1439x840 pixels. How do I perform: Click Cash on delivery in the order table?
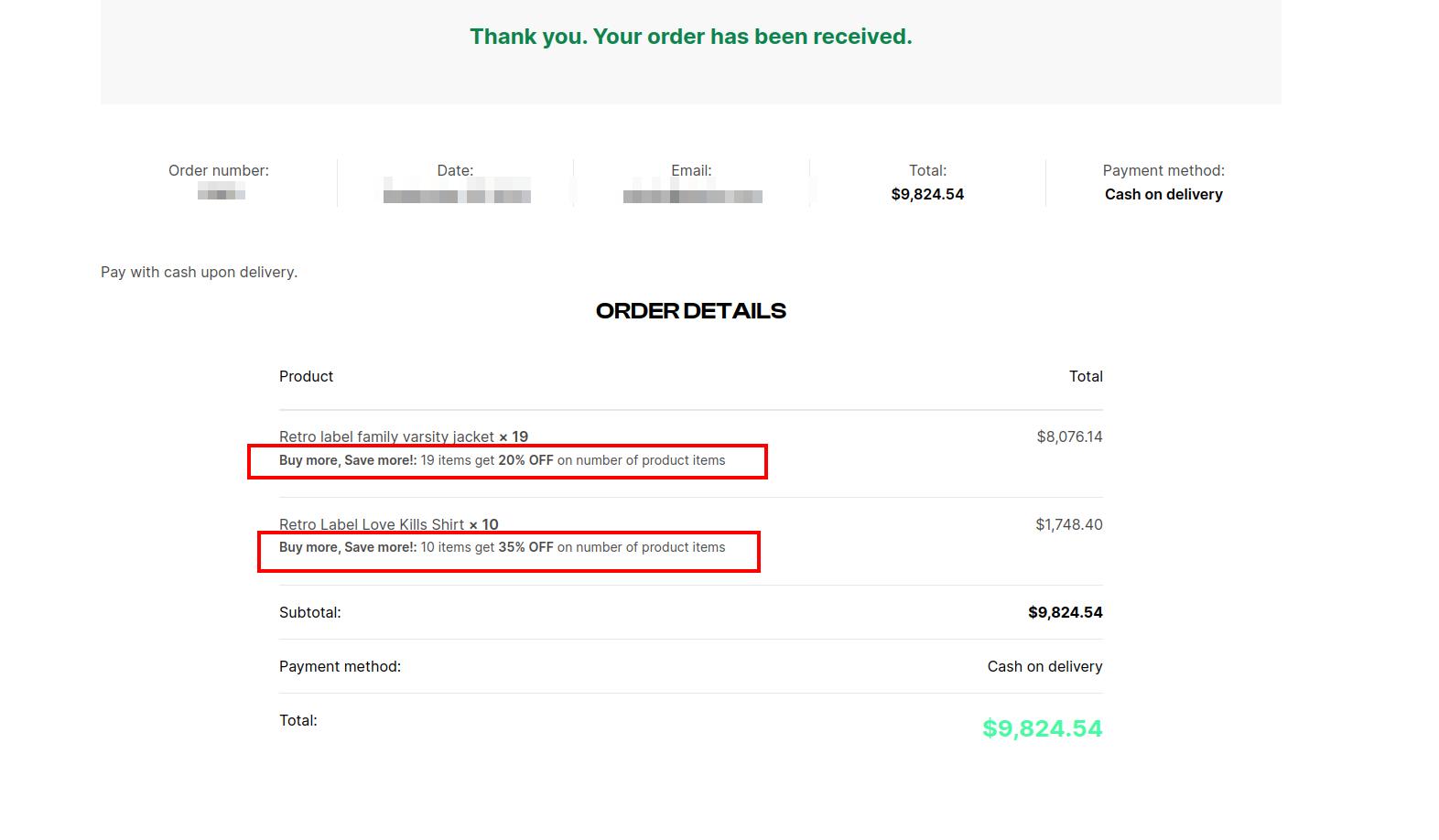pos(1044,666)
